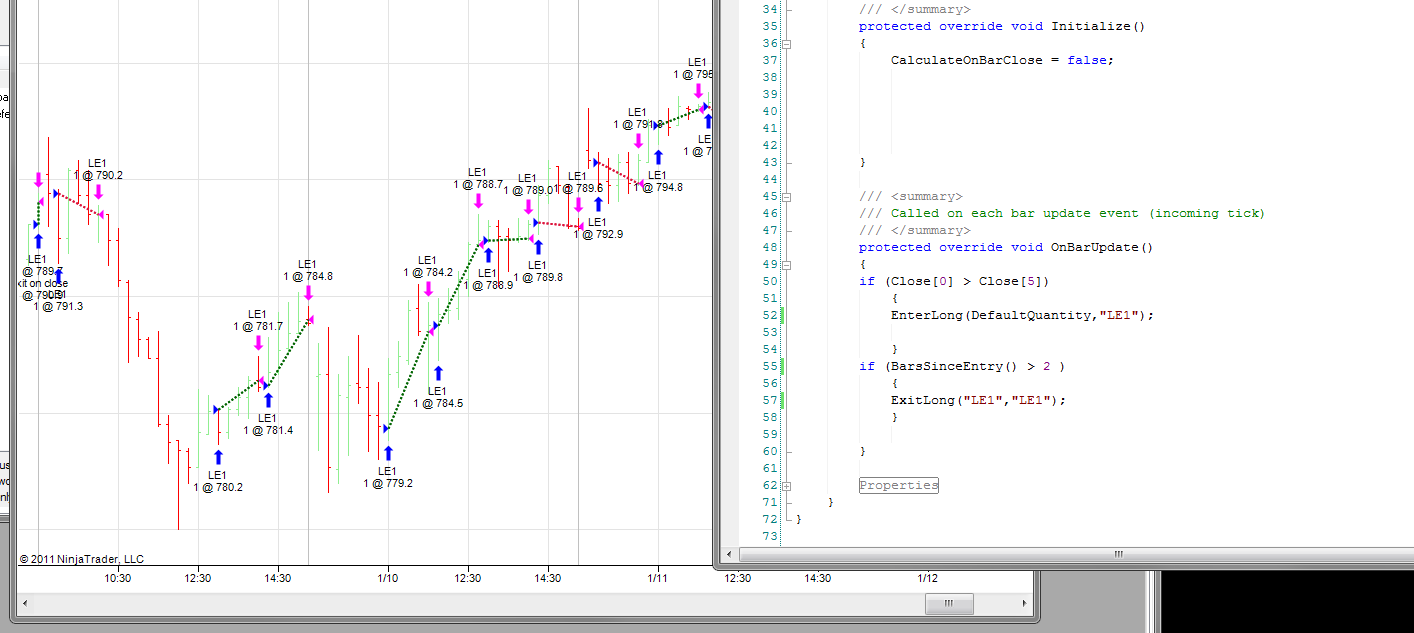This screenshot has height=633, width=1414.
Task: Click line number 52 in the margin
Action: 769,315
